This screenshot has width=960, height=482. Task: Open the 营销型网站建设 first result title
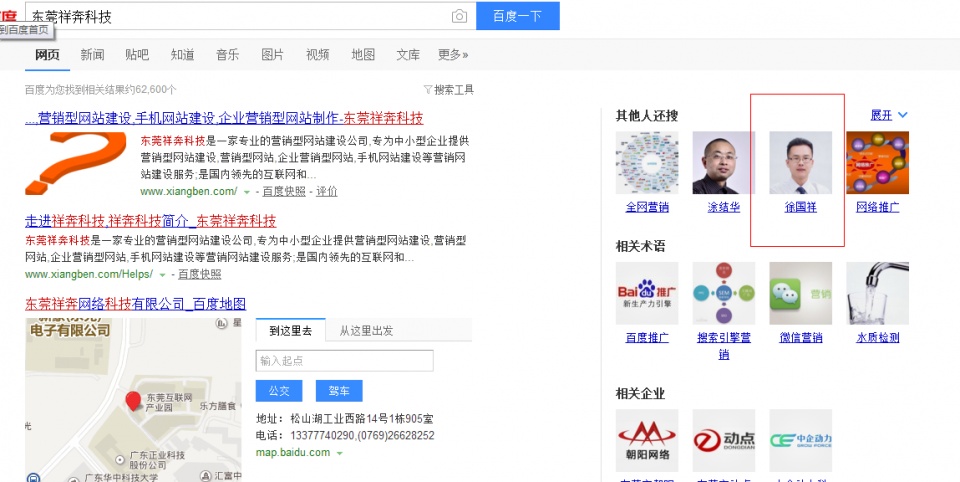point(224,118)
